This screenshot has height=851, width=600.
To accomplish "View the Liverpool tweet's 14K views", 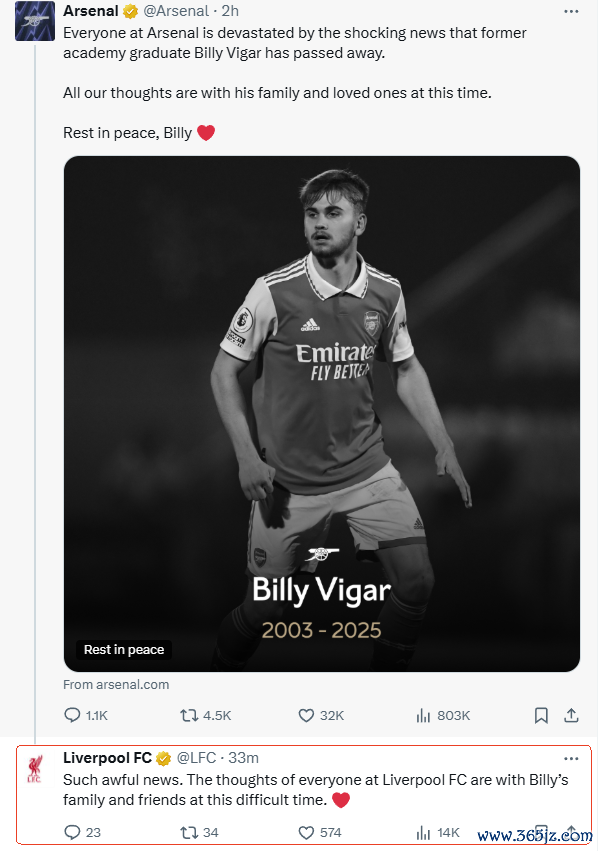I will tap(423, 832).
